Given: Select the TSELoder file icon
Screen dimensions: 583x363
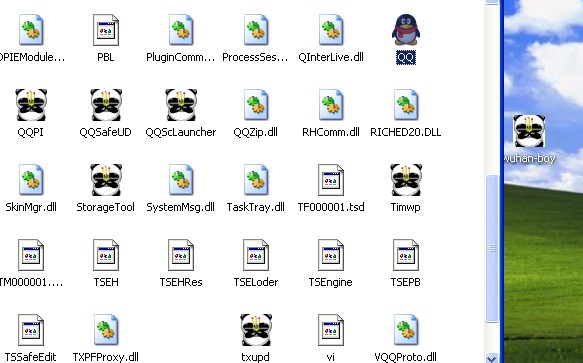Looking at the screenshot, I should 256,255.
